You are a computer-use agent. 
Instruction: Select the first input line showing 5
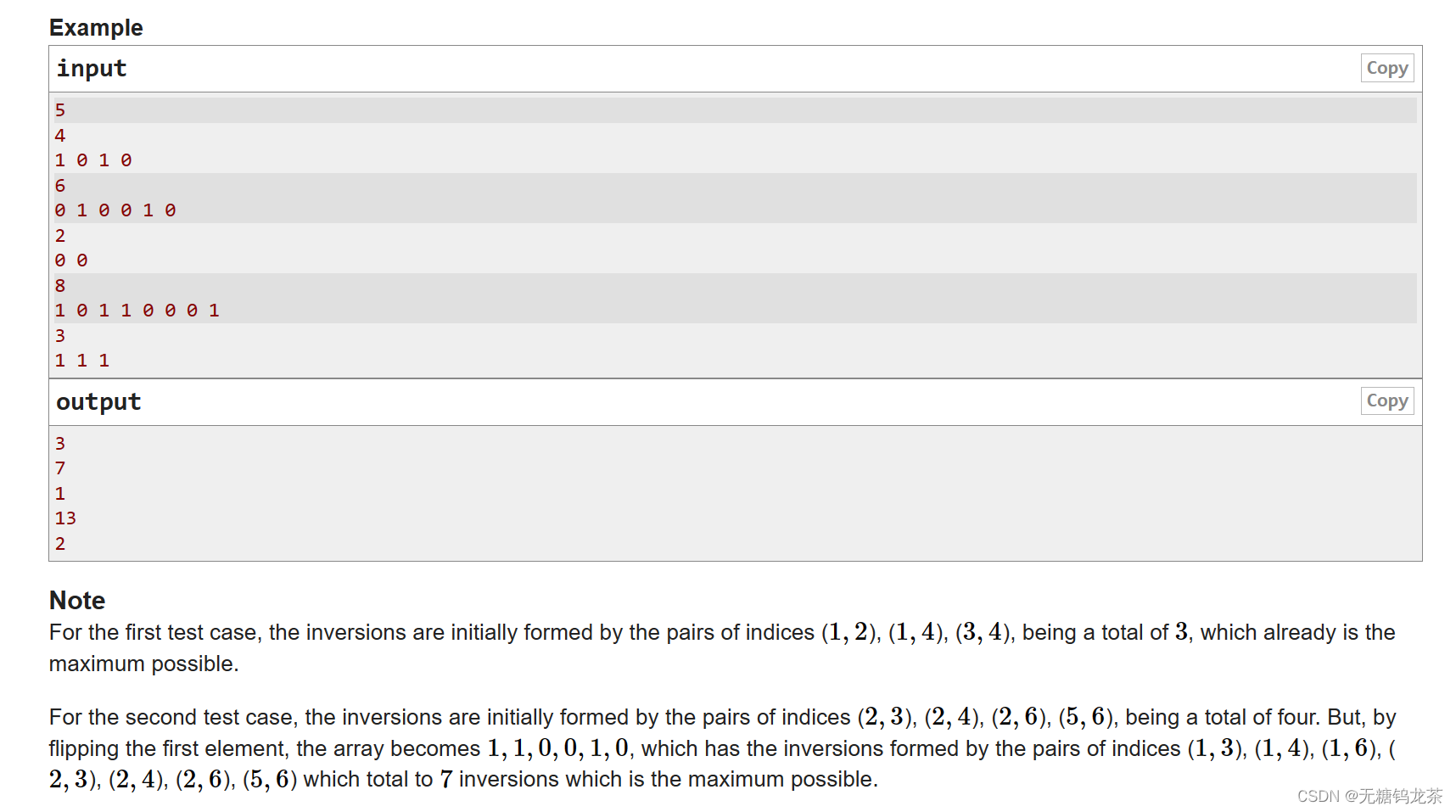[x=59, y=109]
